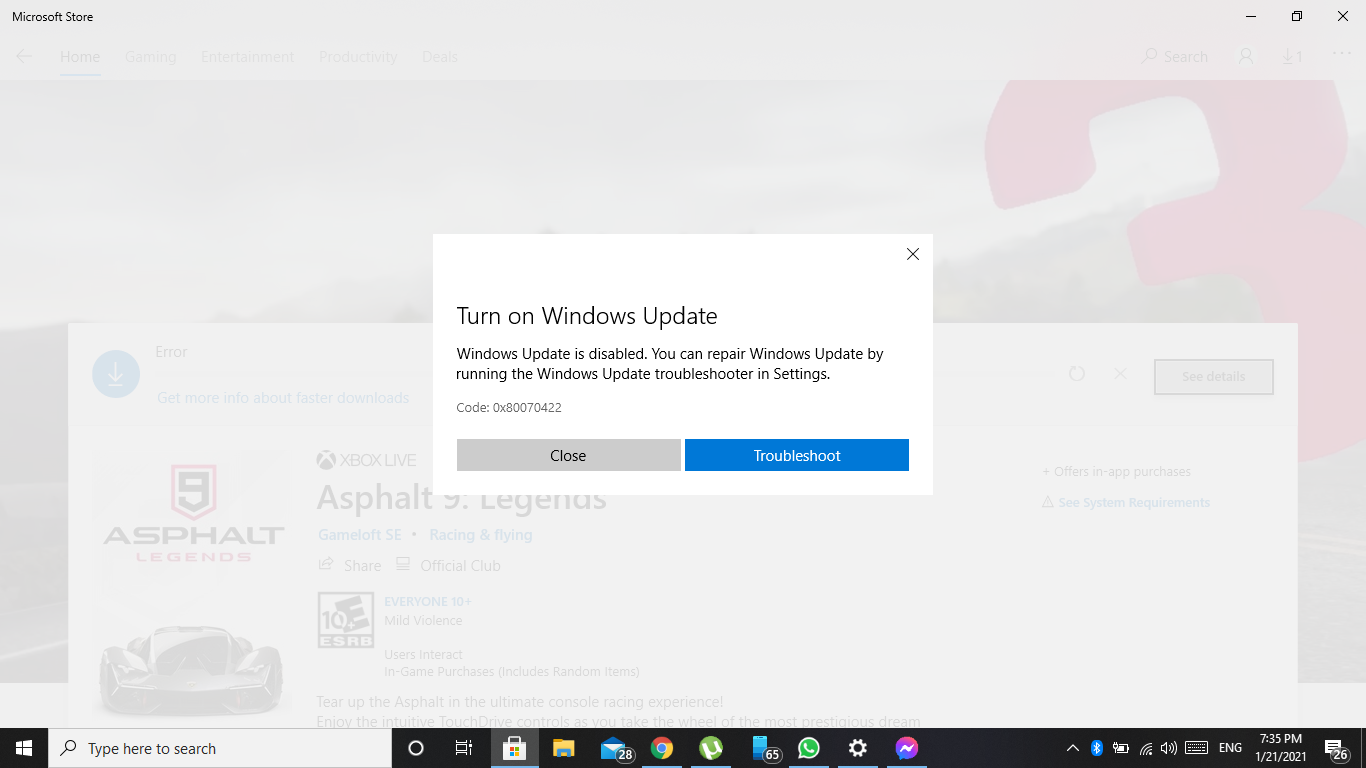Open the EVERYONE 10+ rating link
Screen dimensions: 1366x768
[428, 601]
